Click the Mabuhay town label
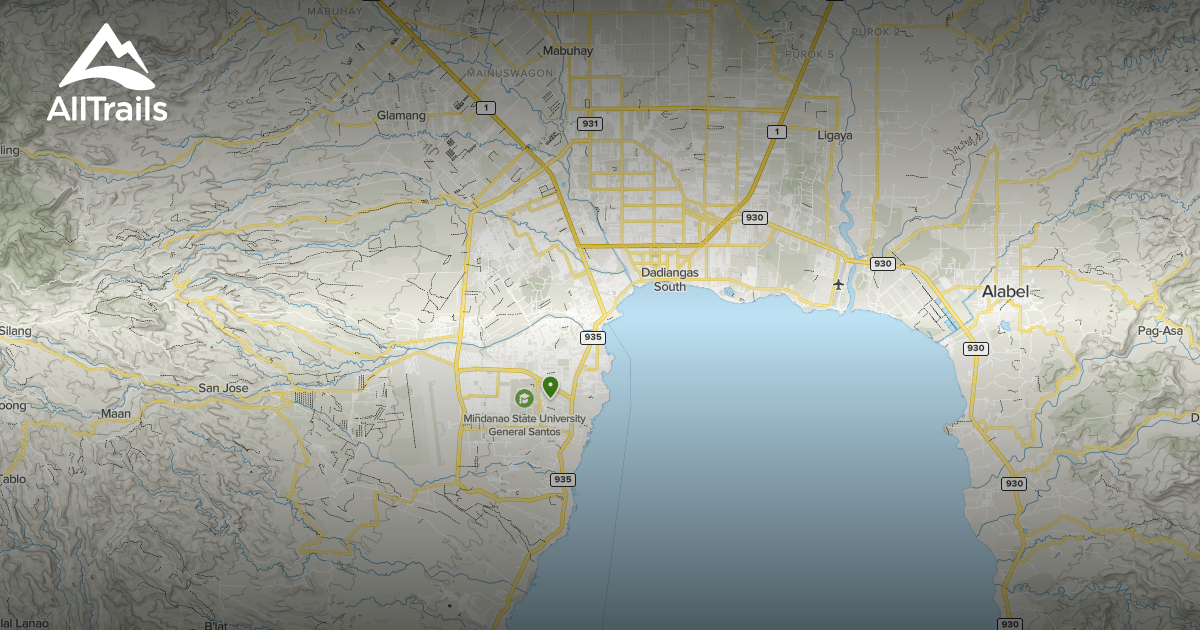 567,49
